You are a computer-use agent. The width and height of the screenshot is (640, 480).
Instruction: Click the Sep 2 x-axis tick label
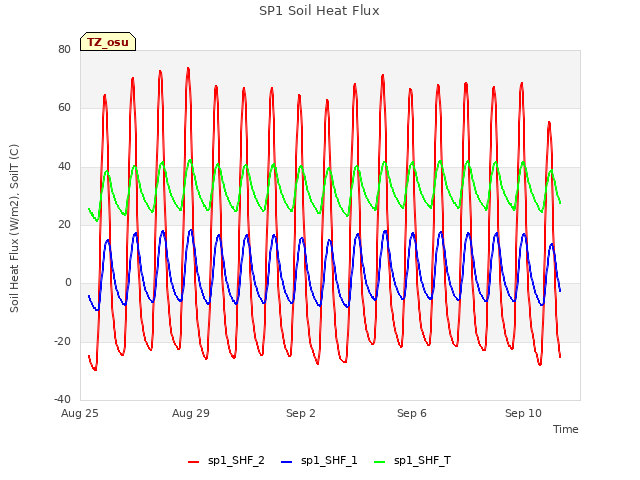point(301,413)
